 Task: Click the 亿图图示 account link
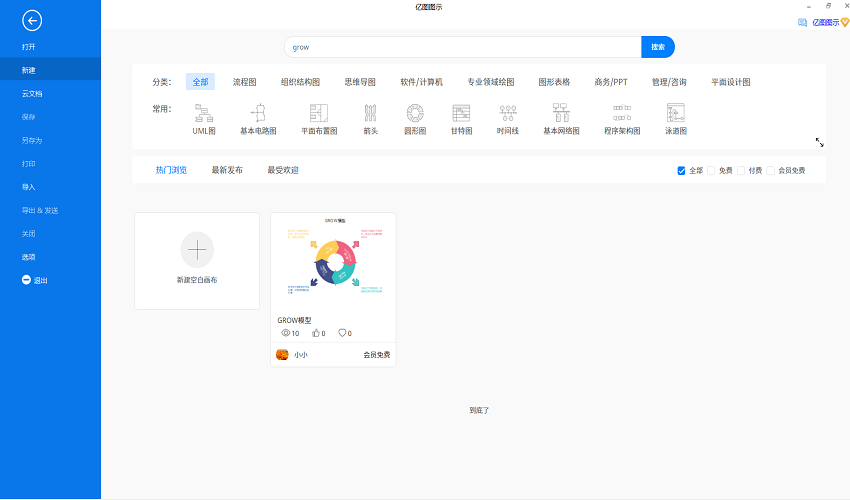(826, 22)
